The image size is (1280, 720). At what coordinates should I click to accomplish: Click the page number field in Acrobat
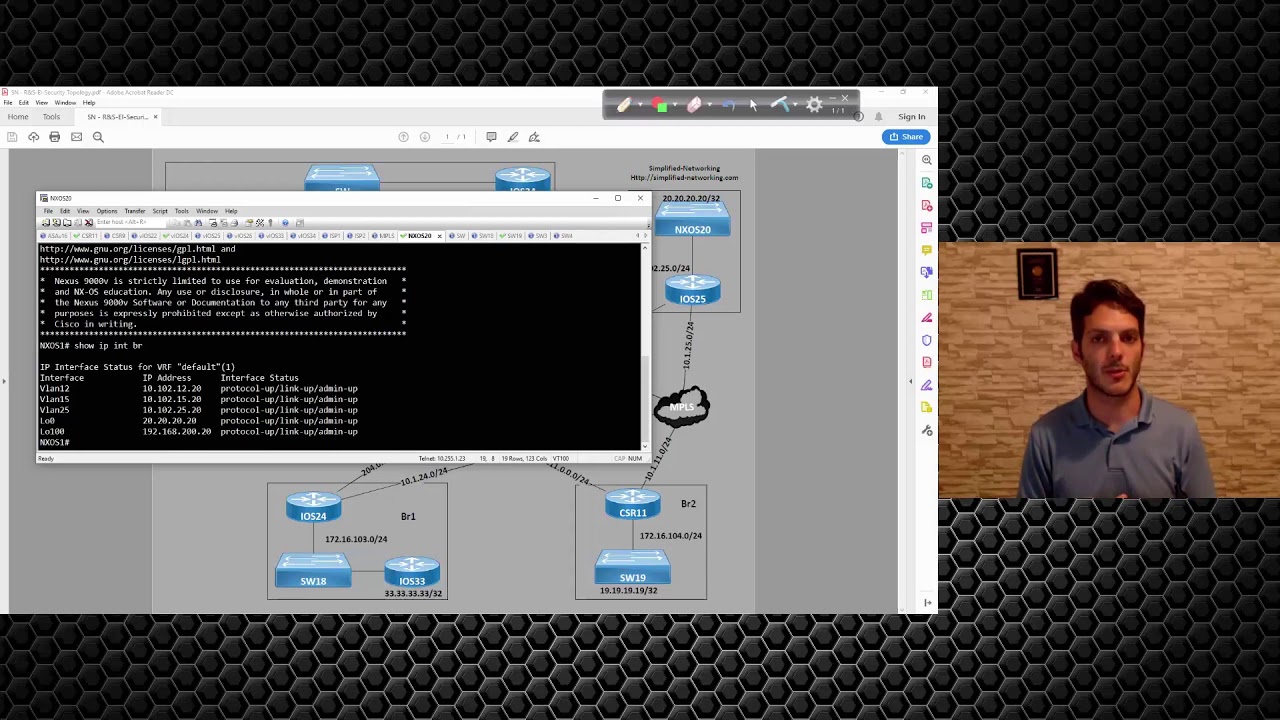pos(448,137)
